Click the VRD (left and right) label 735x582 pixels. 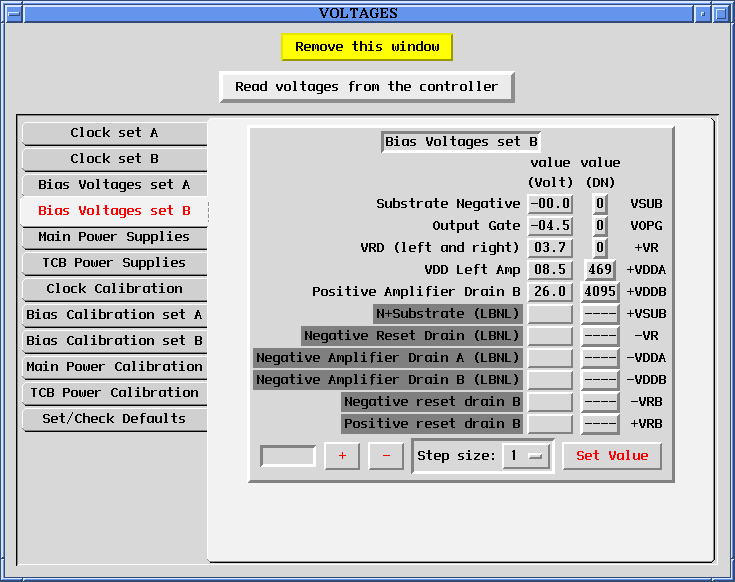440,248
